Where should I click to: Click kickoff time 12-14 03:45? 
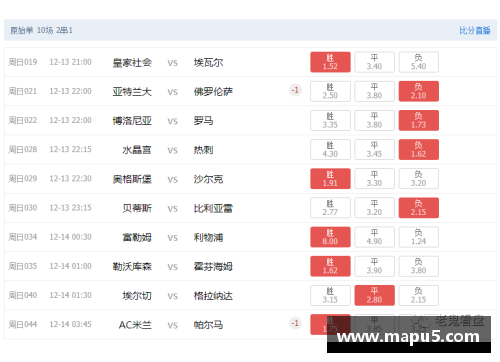70,324
